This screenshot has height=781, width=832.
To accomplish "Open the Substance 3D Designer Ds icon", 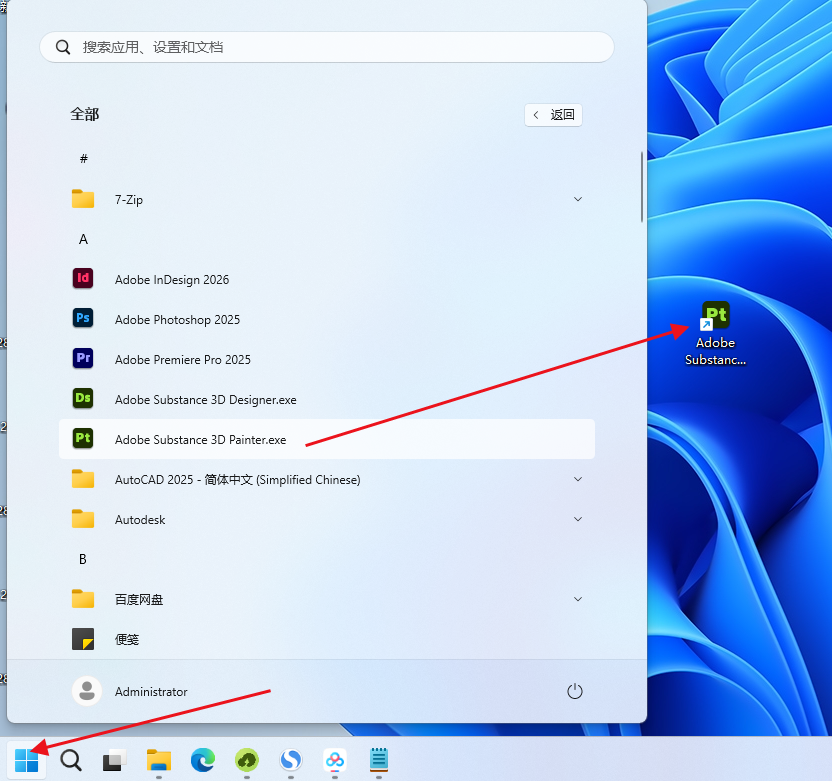I will click(83, 398).
